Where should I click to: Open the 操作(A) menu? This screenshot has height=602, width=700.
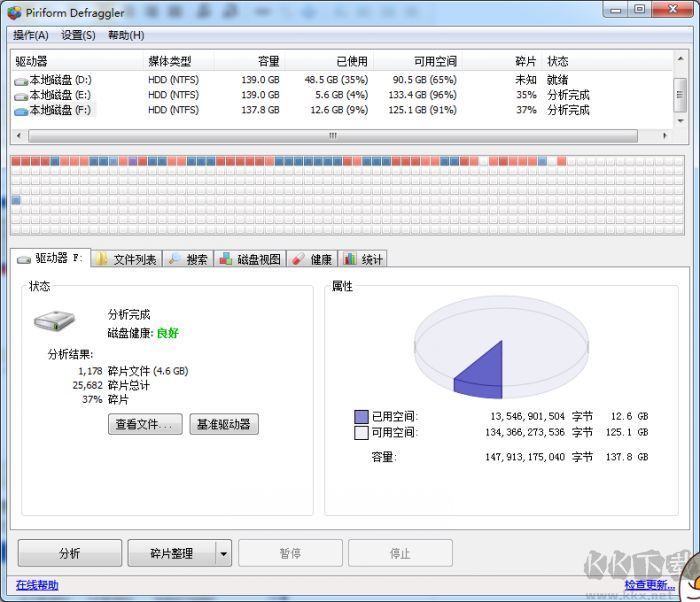click(31, 35)
